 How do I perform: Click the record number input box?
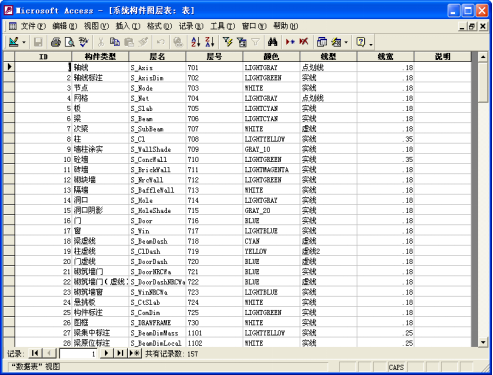[x=78, y=353]
